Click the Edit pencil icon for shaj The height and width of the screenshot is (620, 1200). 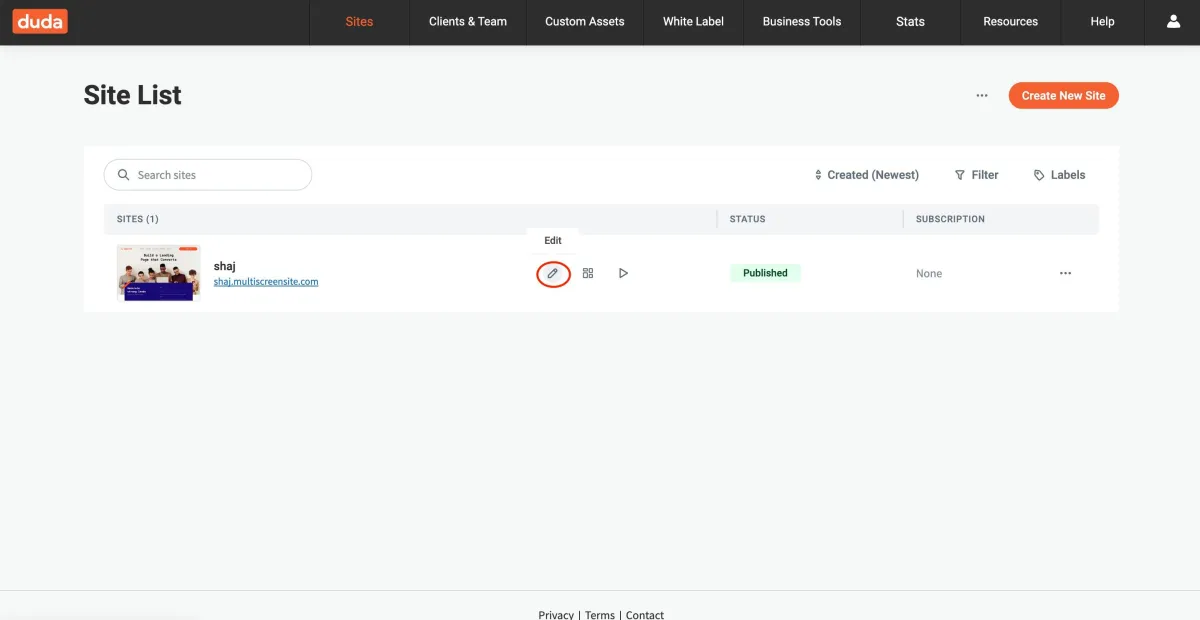[553, 273]
